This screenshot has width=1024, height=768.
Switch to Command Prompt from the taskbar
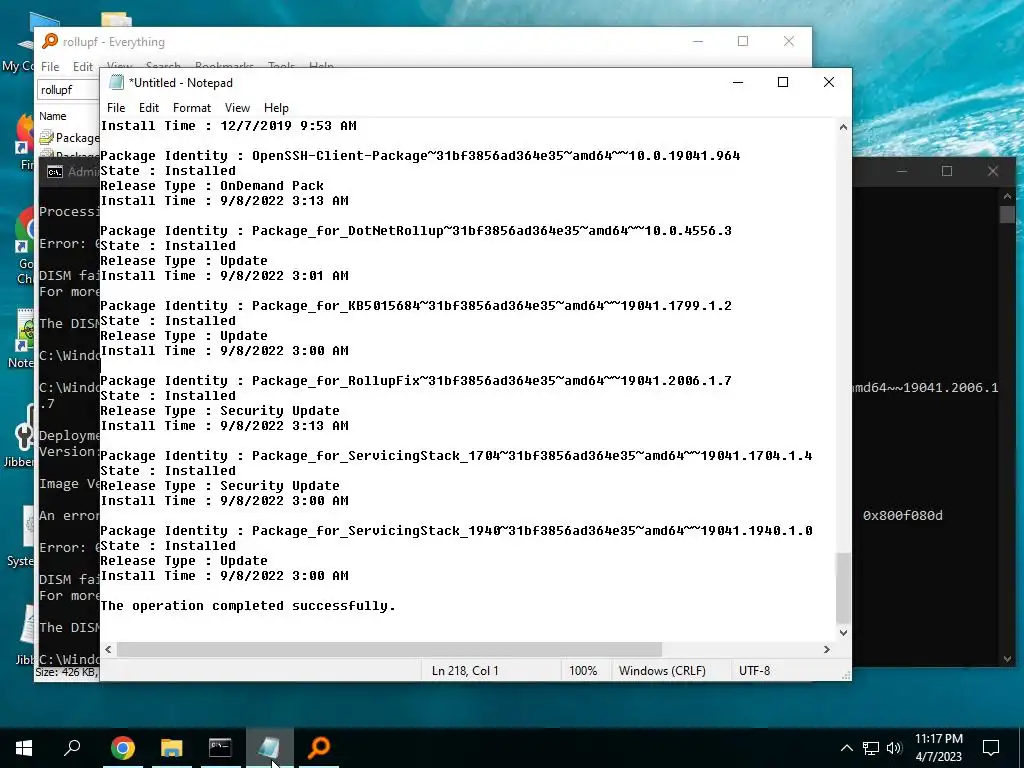point(220,748)
